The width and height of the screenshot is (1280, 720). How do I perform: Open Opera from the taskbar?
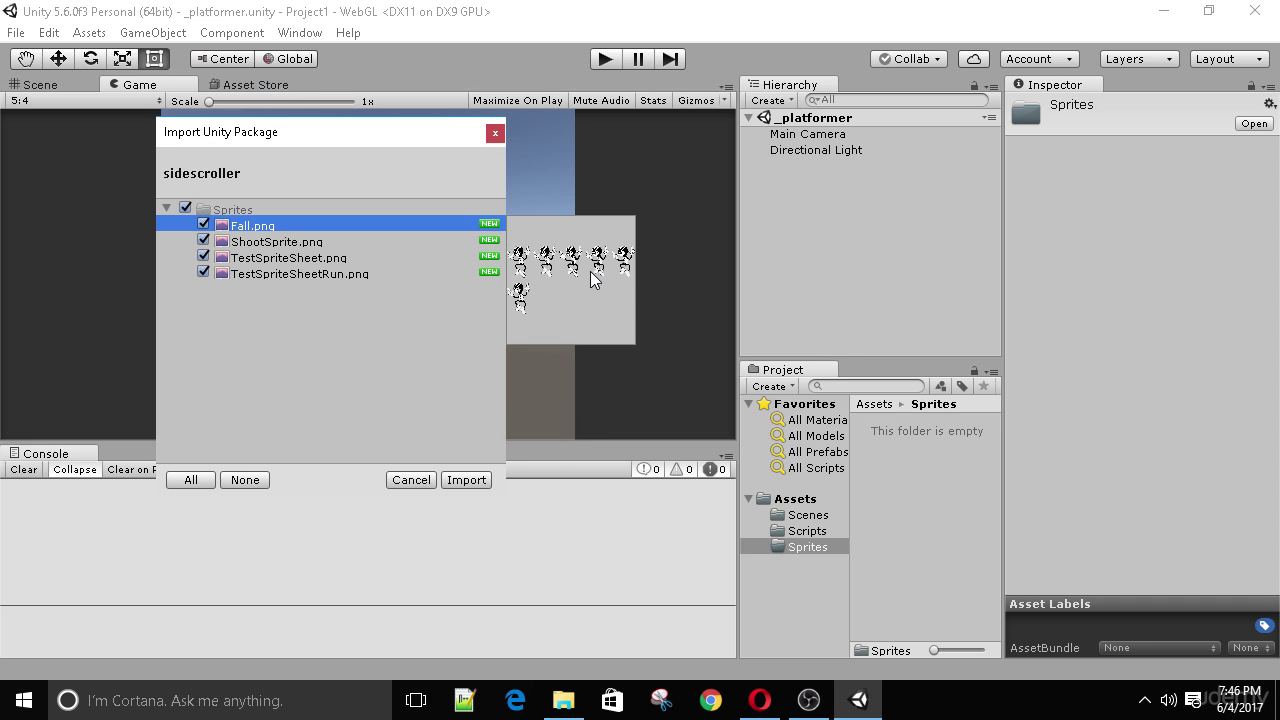point(759,700)
